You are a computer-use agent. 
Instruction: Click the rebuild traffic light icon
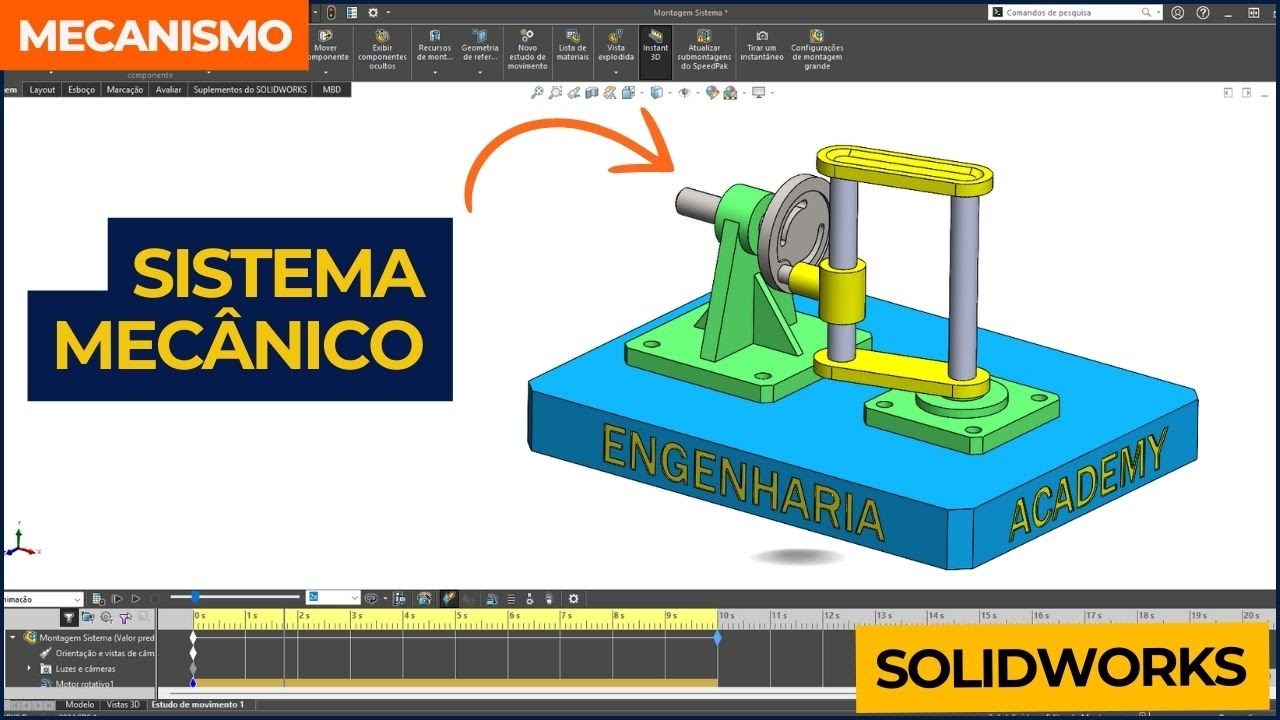coord(331,13)
